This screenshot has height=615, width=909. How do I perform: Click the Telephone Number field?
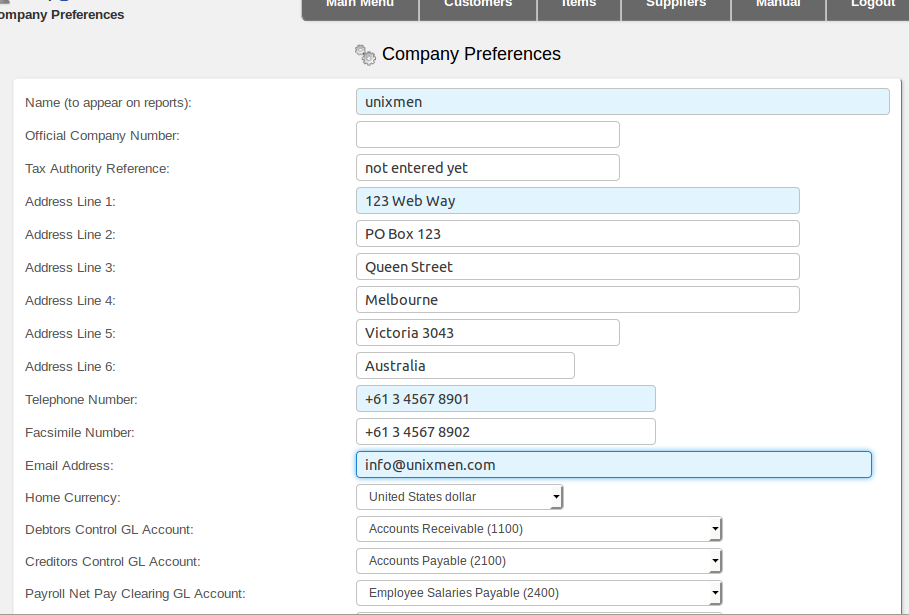[506, 399]
